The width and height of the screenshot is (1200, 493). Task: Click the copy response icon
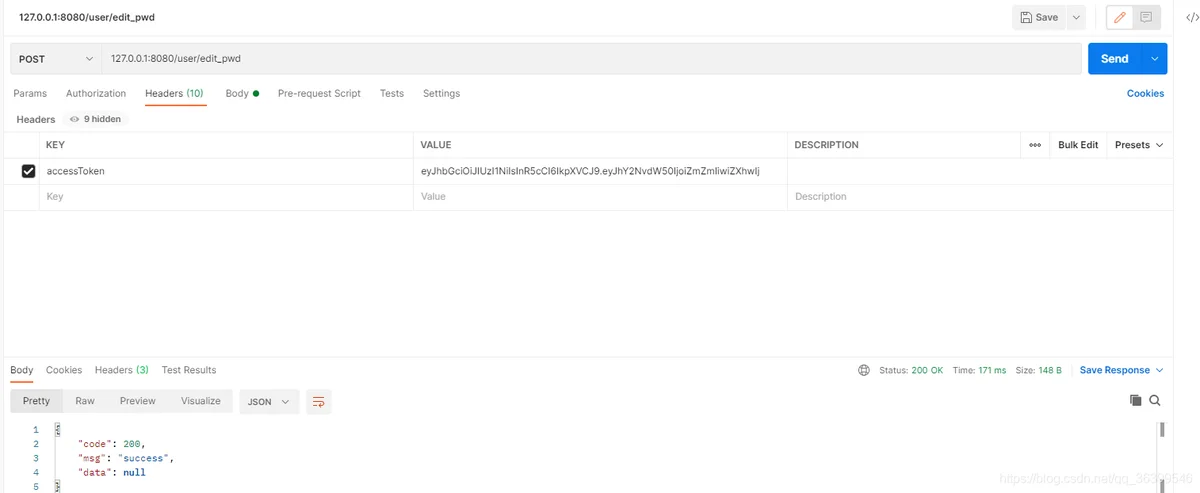[1136, 400]
